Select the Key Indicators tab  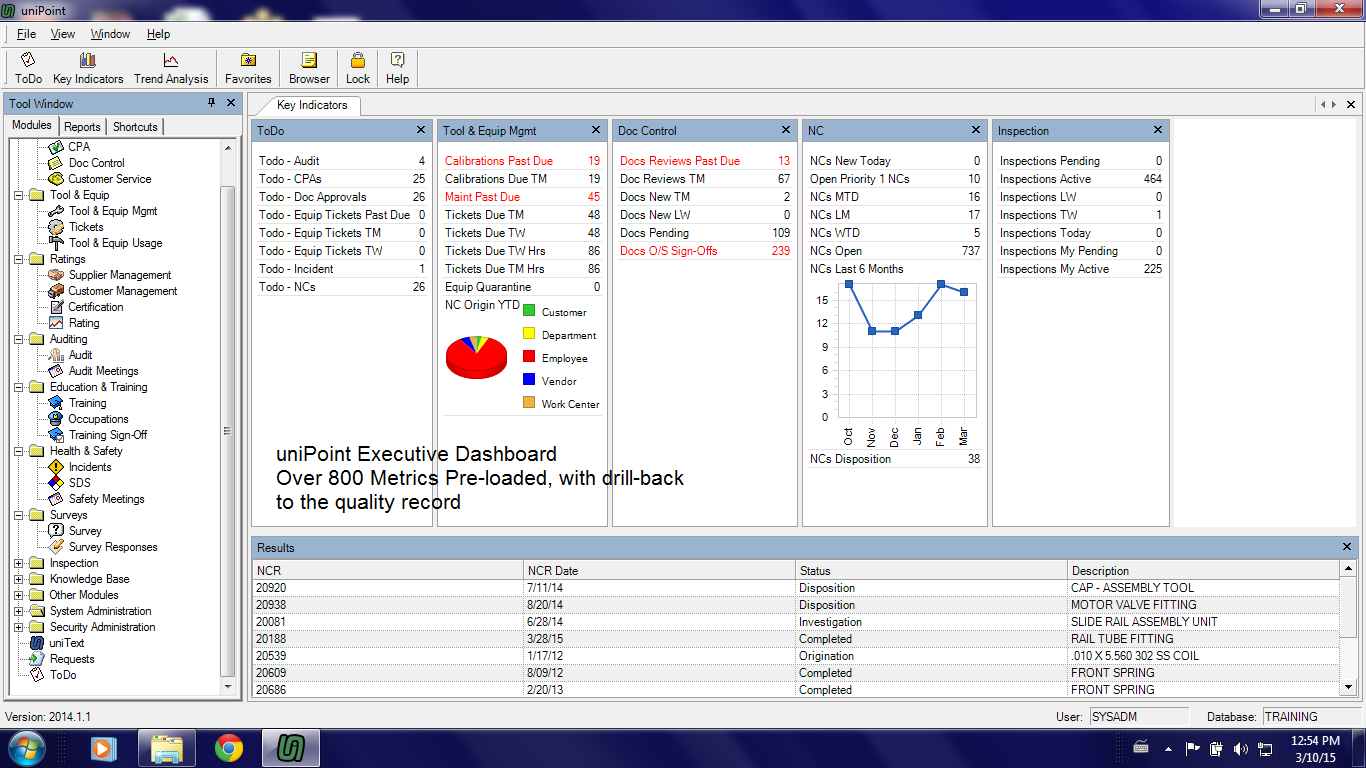[x=312, y=105]
